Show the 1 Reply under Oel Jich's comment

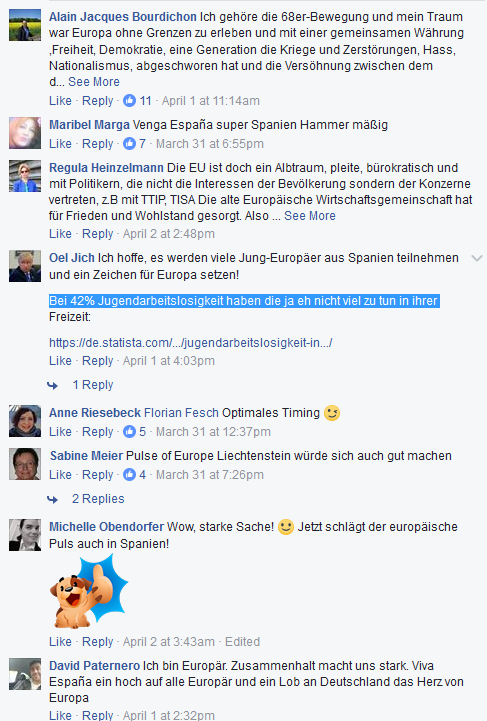(x=93, y=385)
